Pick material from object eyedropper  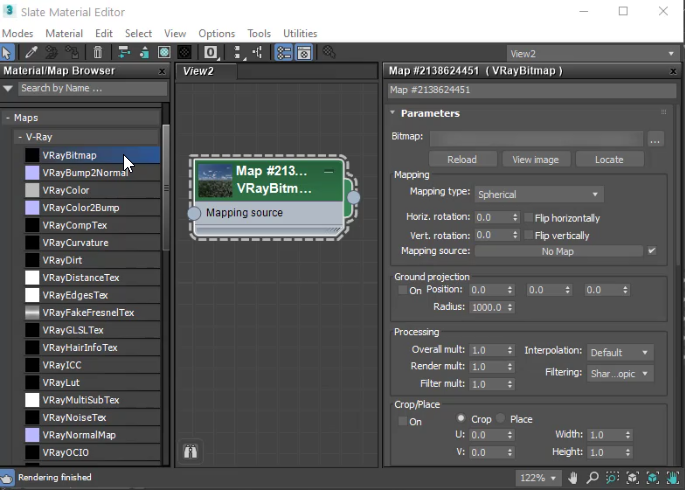point(31,53)
